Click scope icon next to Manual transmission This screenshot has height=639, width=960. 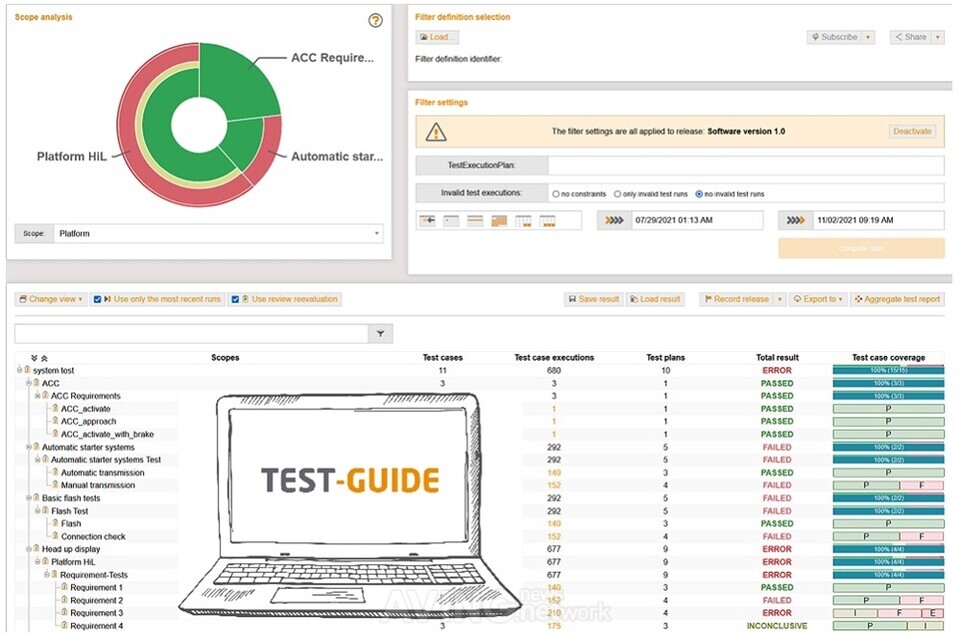click(x=55, y=485)
